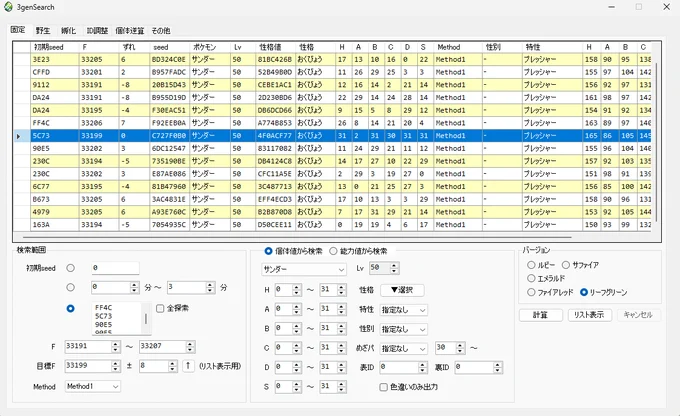This screenshot has height=416, width=680.
Task: Click the めざパ power stepper showing 30
Action: (x=450, y=348)
